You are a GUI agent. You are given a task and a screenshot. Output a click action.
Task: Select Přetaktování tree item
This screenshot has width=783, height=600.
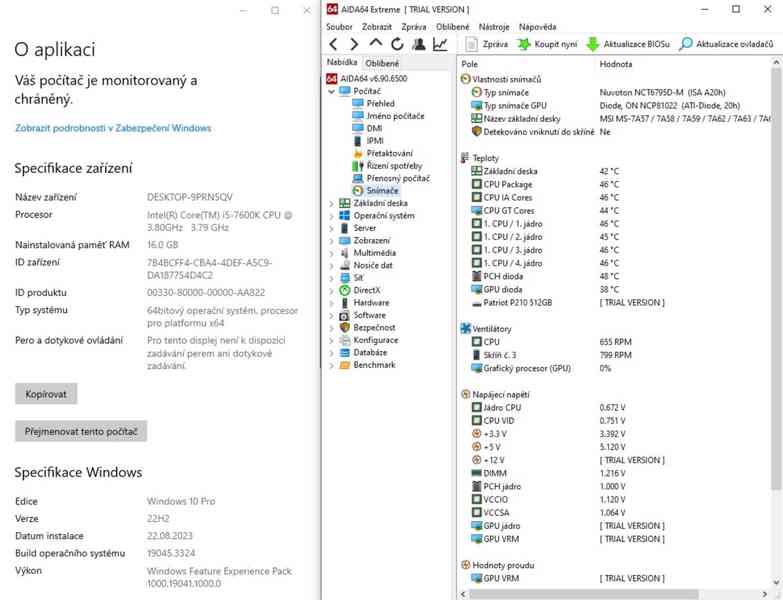pos(383,153)
